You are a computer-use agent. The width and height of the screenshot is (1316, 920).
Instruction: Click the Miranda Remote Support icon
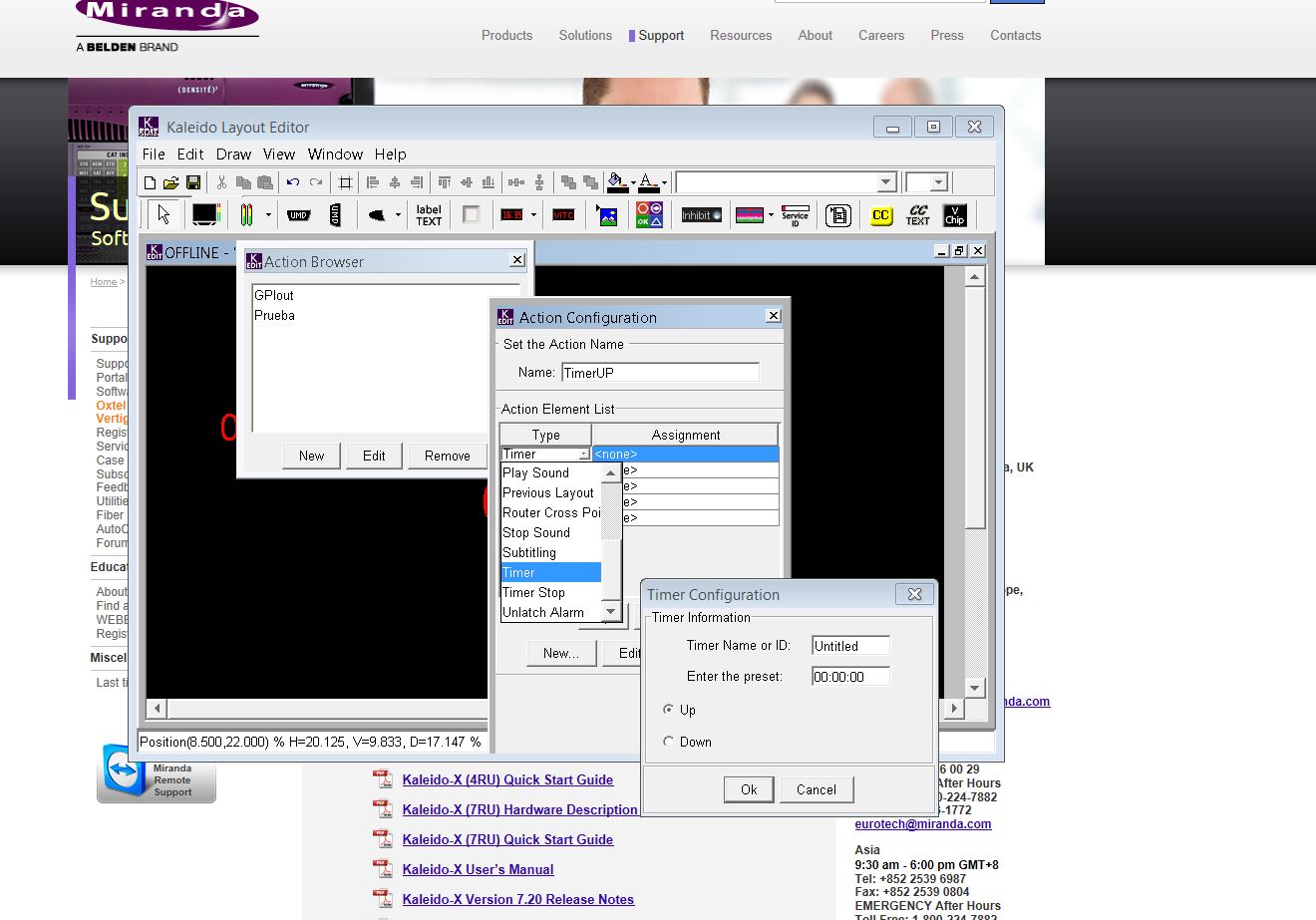click(x=157, y=774)
